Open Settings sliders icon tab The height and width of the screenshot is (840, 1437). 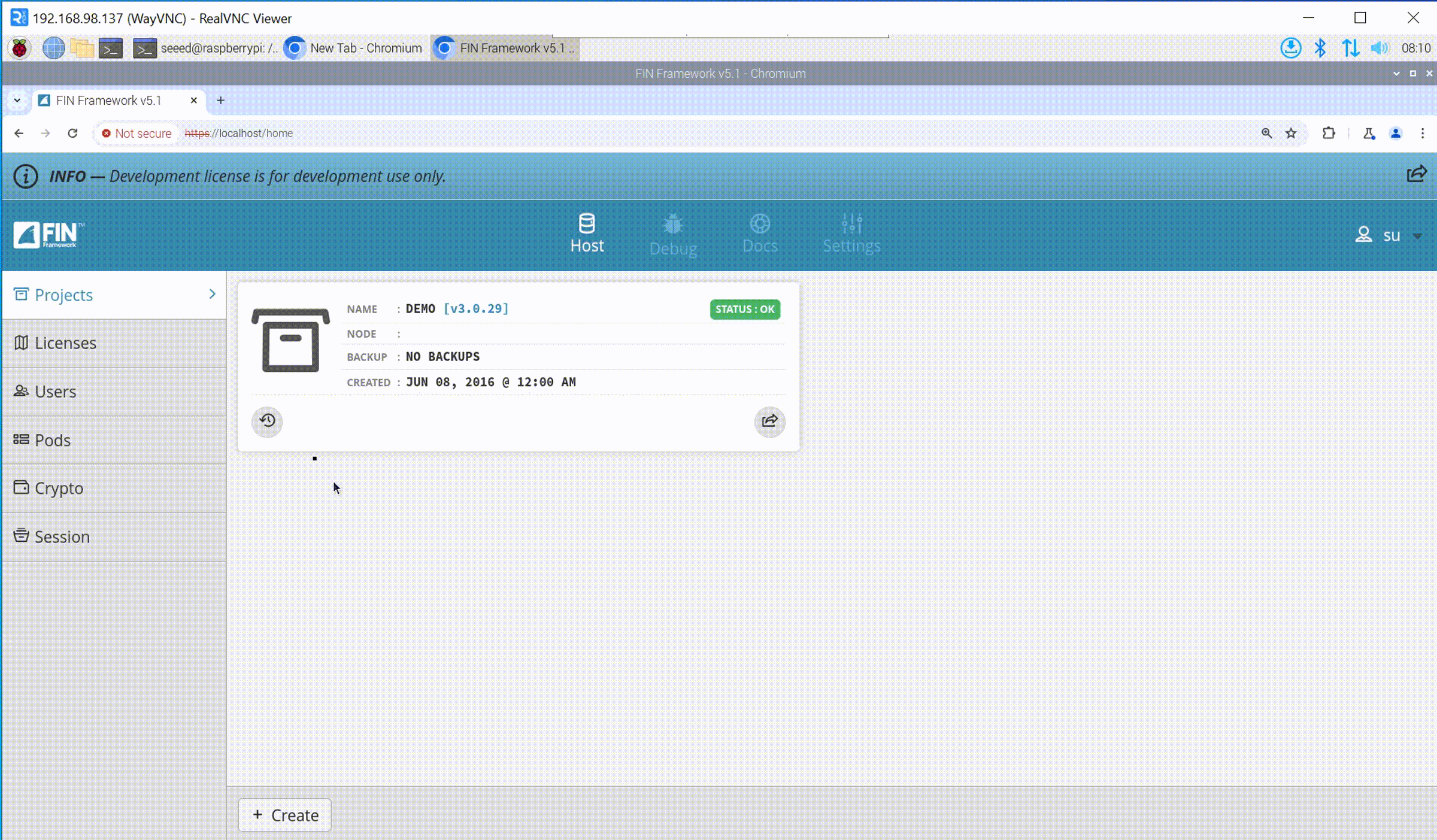851,233
